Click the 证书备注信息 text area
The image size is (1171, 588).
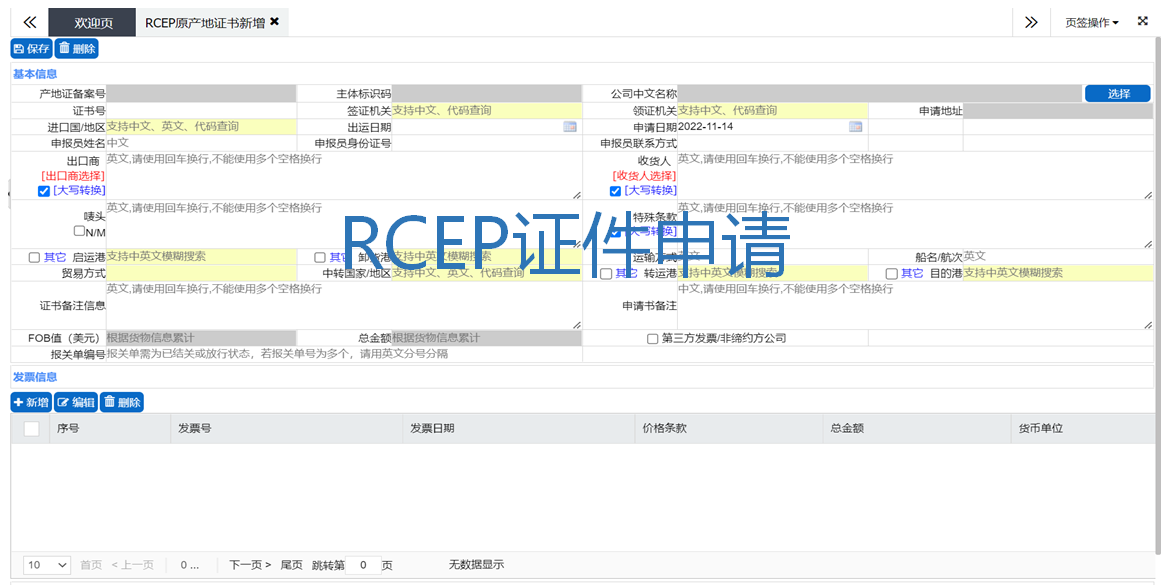[x=344, y=306]
